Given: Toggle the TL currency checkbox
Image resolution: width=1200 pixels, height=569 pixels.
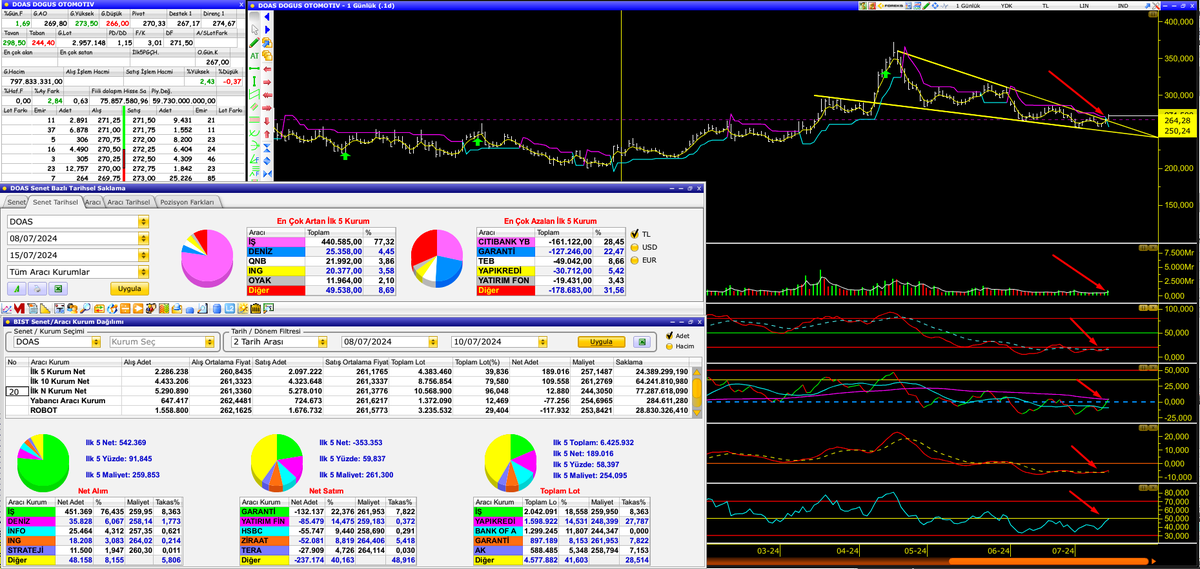Looking at the screenshot, I should [x=633, y=234].
